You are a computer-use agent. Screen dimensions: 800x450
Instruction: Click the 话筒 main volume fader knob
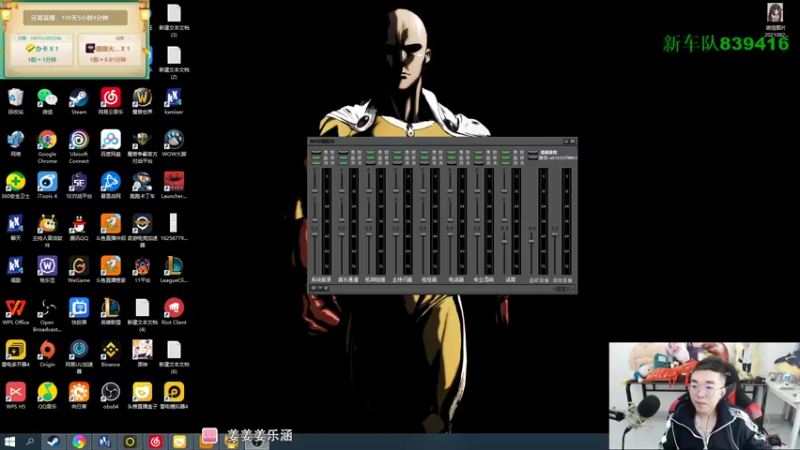504,241
